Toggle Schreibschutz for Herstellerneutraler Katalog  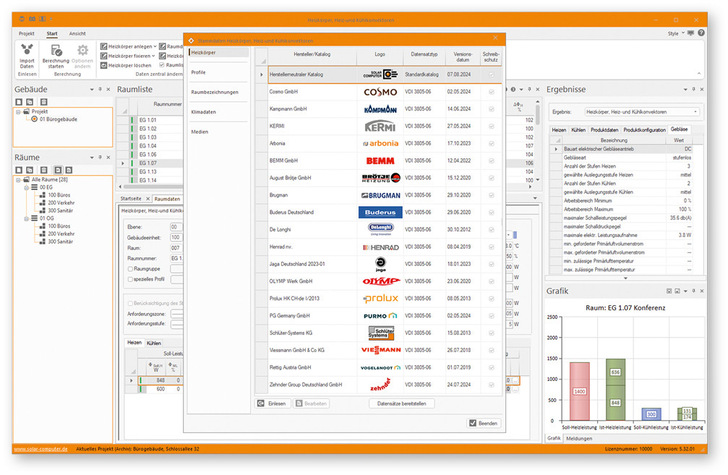[x=491, y=75]
